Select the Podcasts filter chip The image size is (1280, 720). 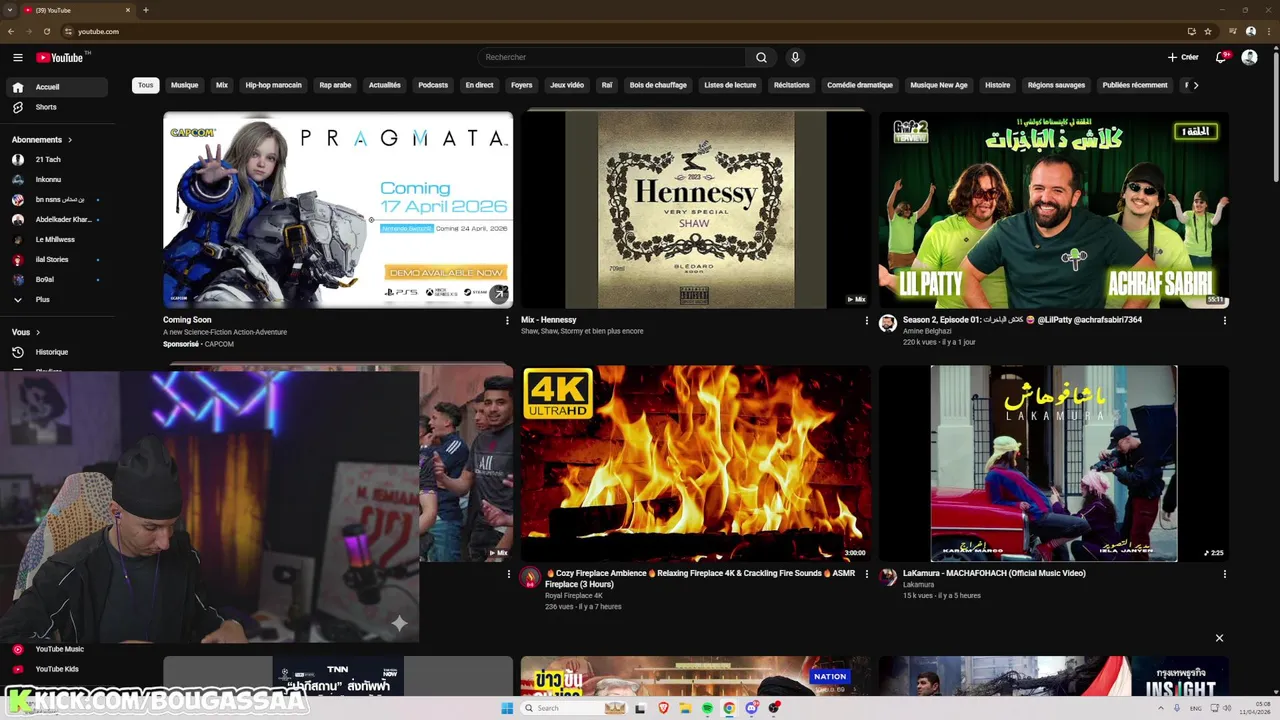433,85
